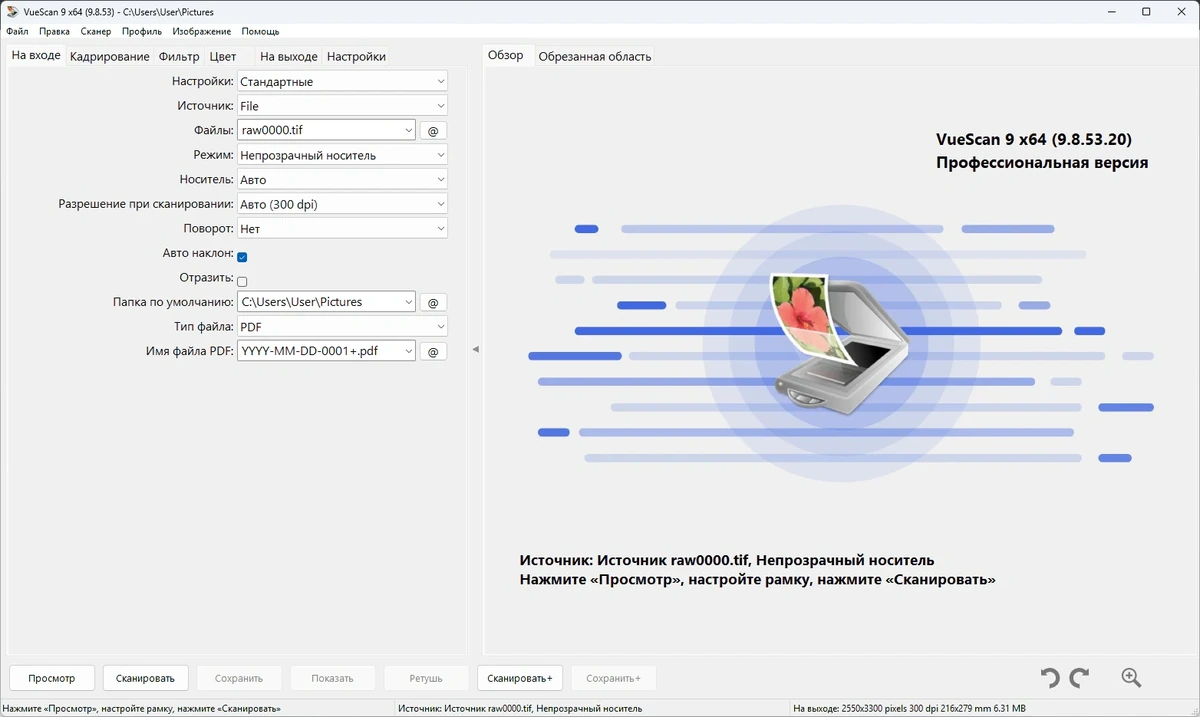Switch to the Настройки tab
Screen dimensions: 1200x717
coord(356,57)
